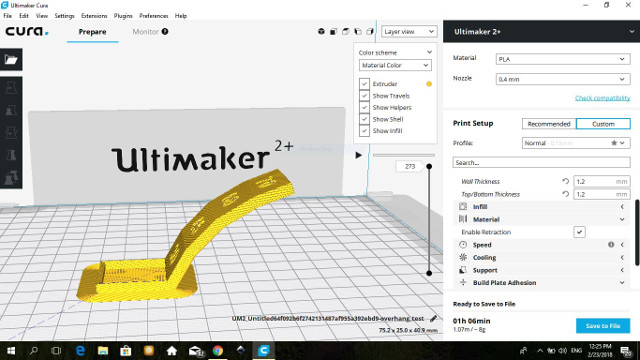This screenshot has width=640, height=360.
Task: Switch to front camera view icon
Action: (x=333, y=31)
